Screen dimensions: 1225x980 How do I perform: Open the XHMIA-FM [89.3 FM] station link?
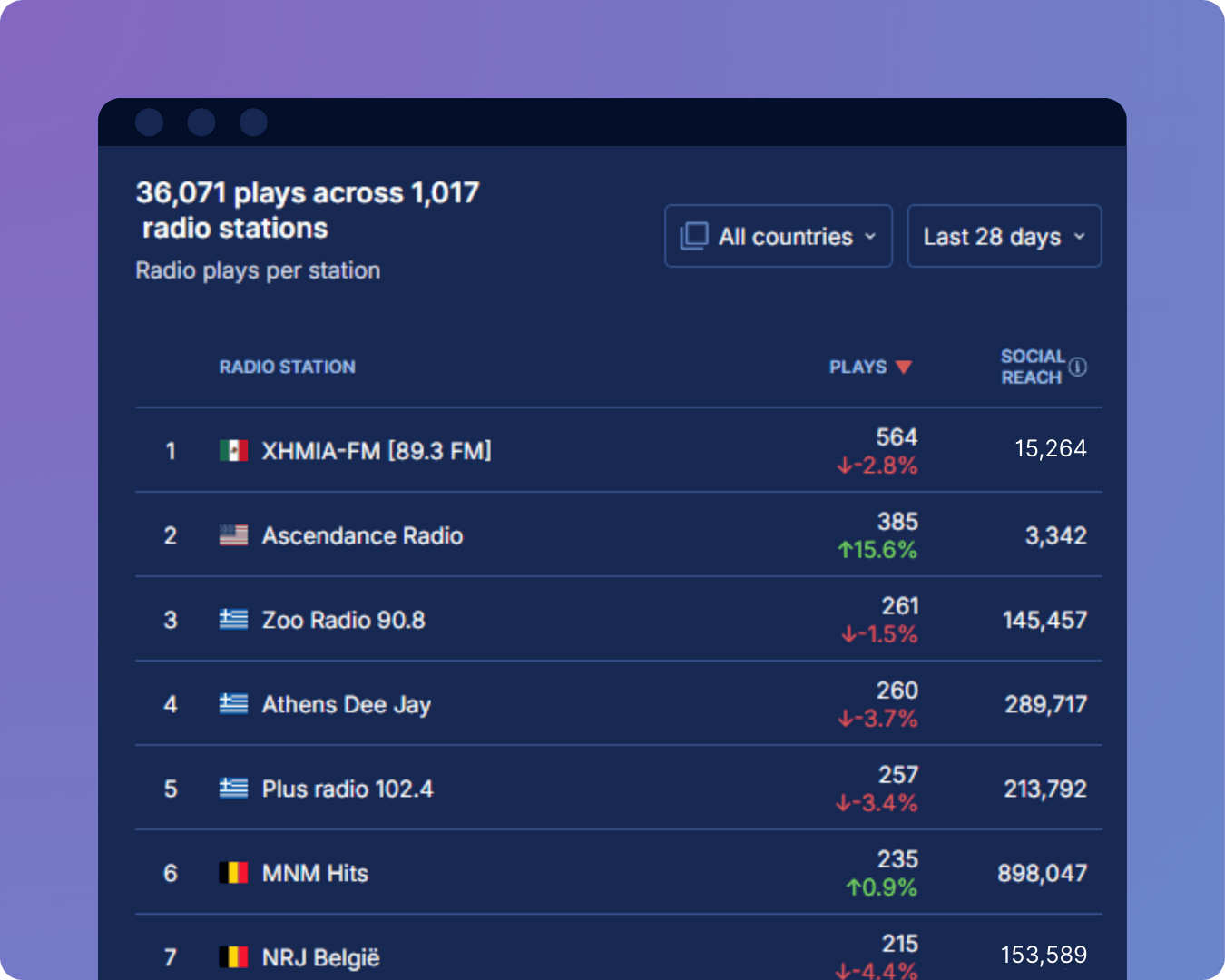[376, 451]
